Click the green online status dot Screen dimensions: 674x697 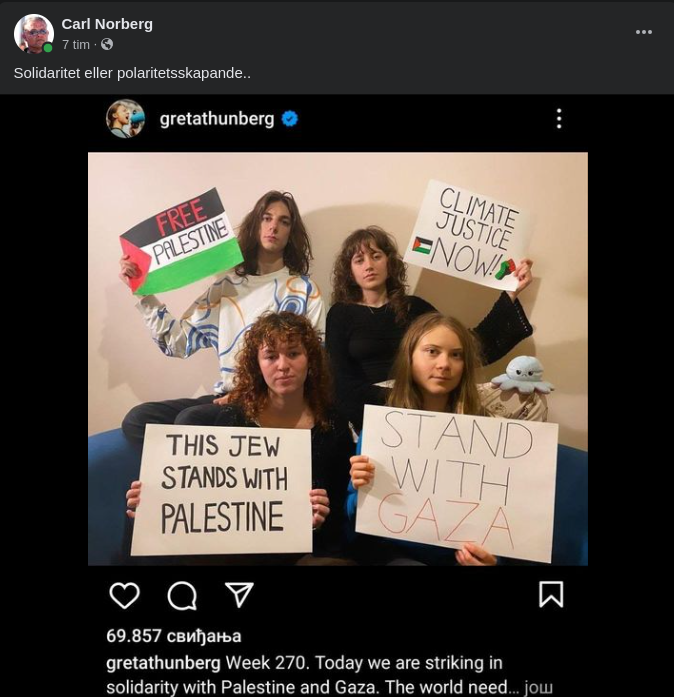coord(48,48)
